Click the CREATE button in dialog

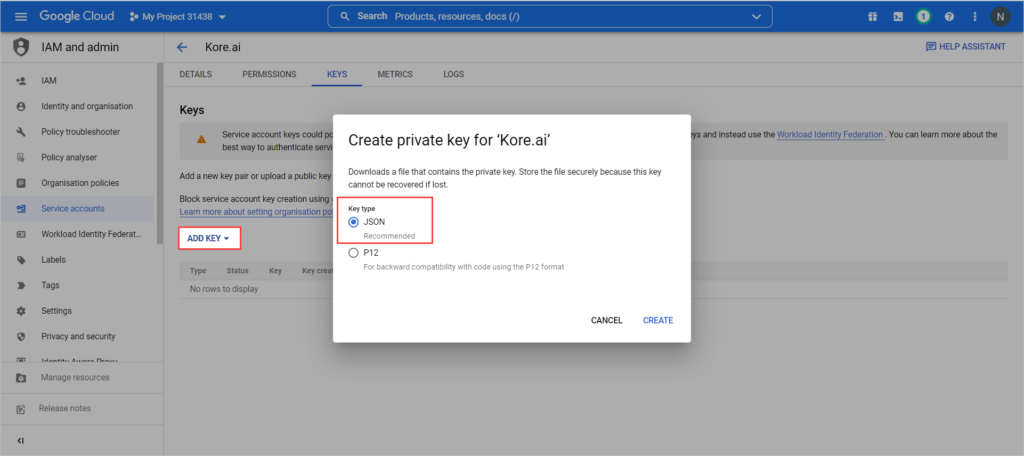click(x=657, y=320)
